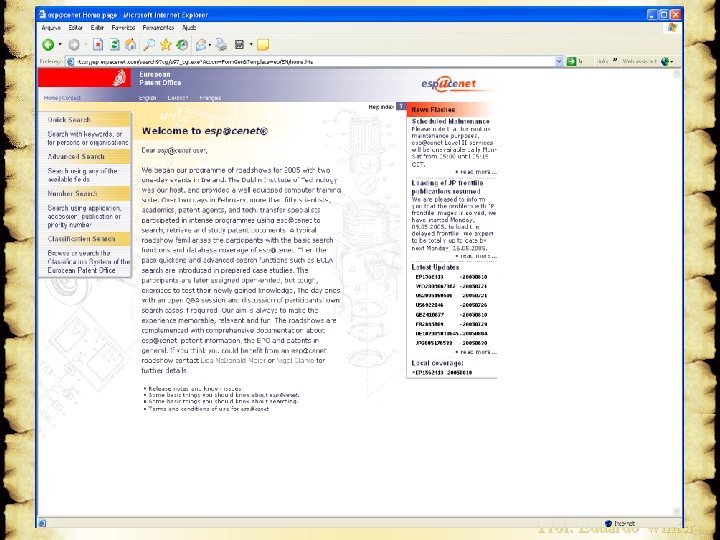Click the IE page icon in title bar
The width and height of the screenshot is (720, 540).
pyautogui.click(x=42, y=15)
